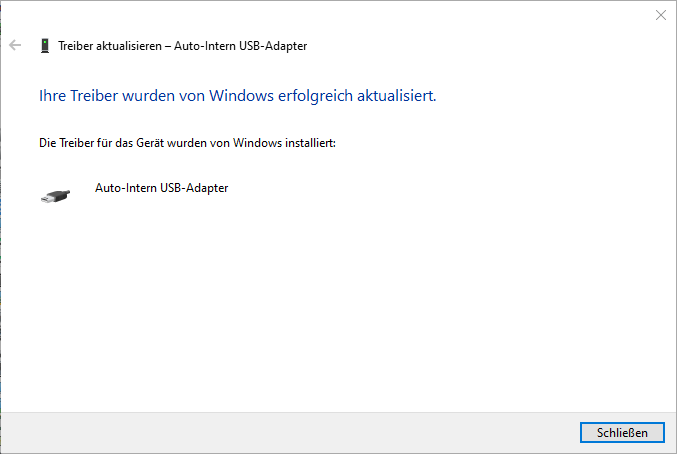The image size is (677, 454).
Task: Click the 'Die Treiber für das Gerät' description line
Action: tap(186, 143)
